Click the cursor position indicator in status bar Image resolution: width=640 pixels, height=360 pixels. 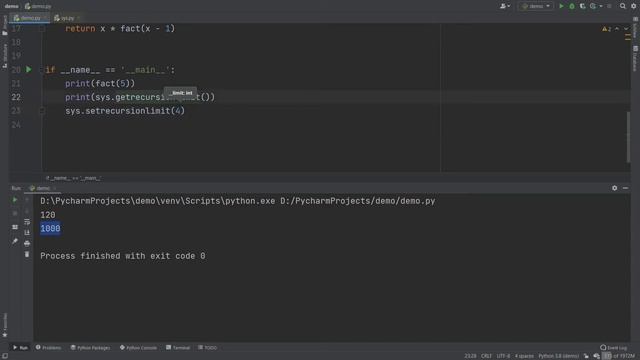coord(470,356)
